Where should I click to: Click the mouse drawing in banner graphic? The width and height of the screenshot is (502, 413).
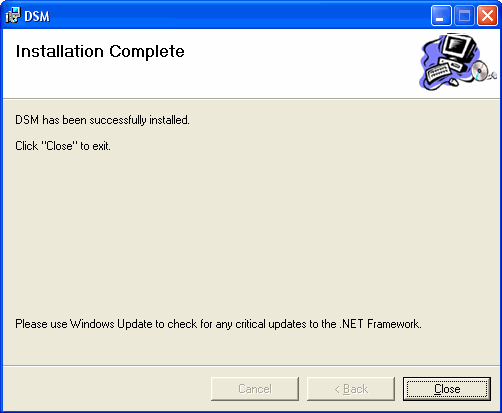coord(453,81)
